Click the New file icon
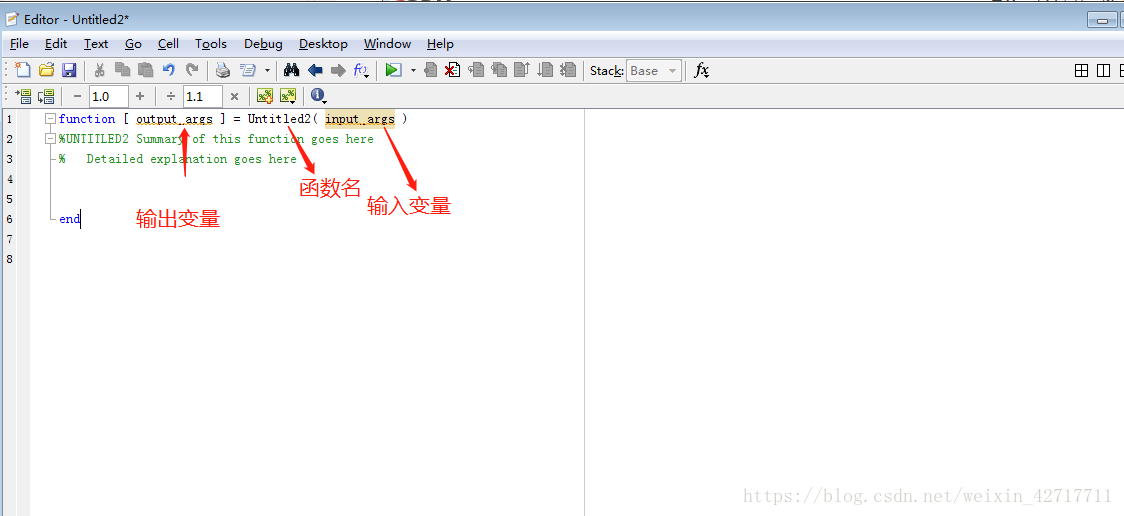 tap(24, 70)
